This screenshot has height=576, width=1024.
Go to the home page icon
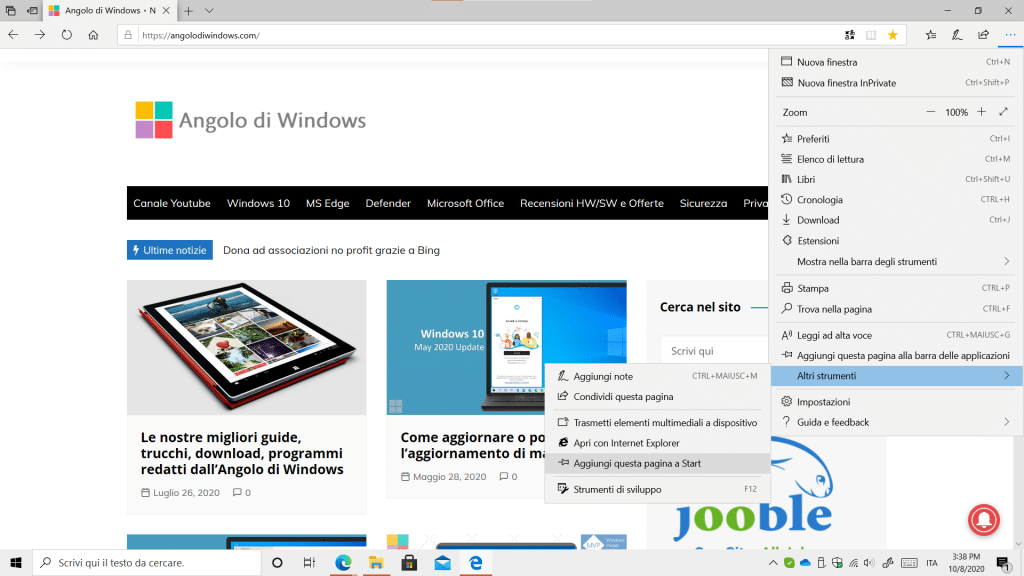coord(93,34)
